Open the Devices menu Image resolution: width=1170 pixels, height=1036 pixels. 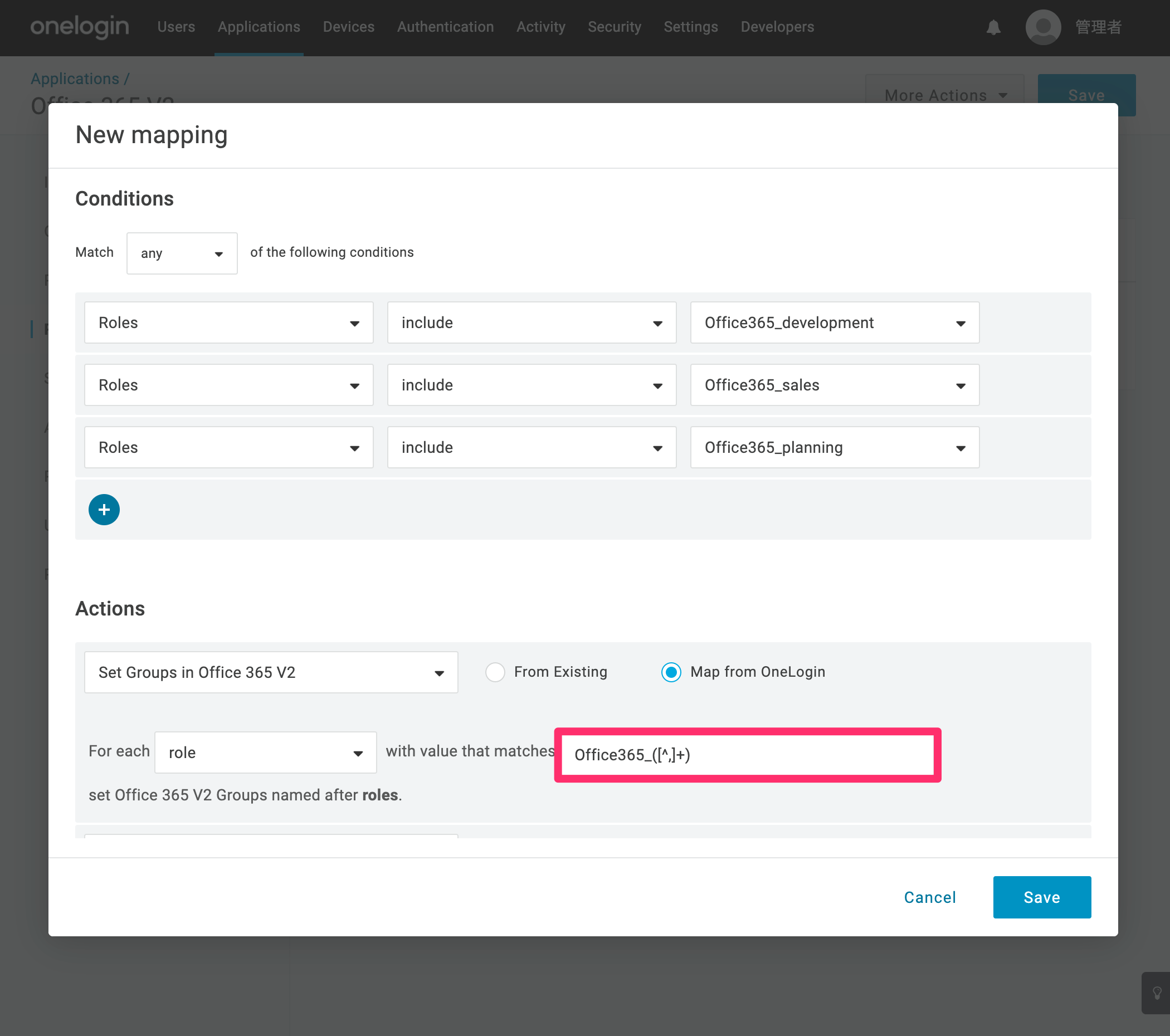coord(349,27)
